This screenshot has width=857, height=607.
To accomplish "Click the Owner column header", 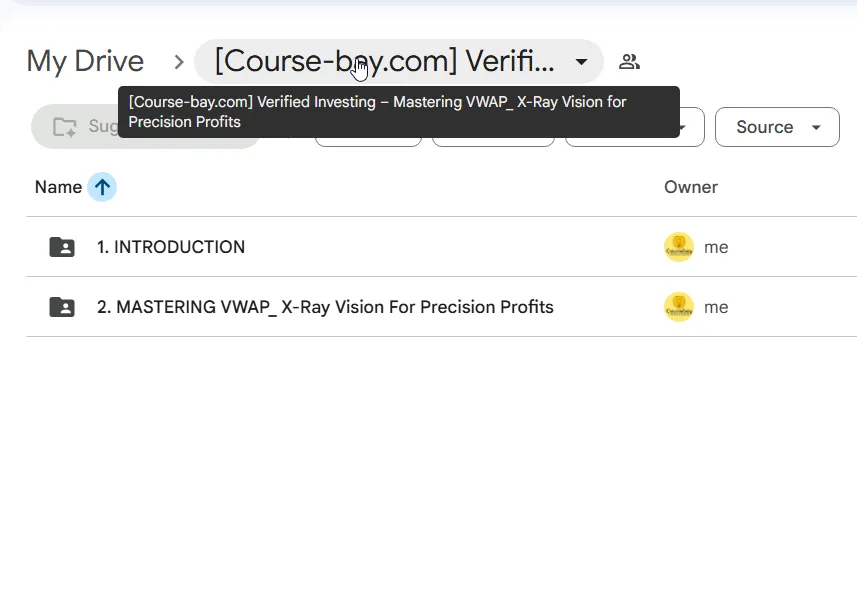I will coord(691,187).
